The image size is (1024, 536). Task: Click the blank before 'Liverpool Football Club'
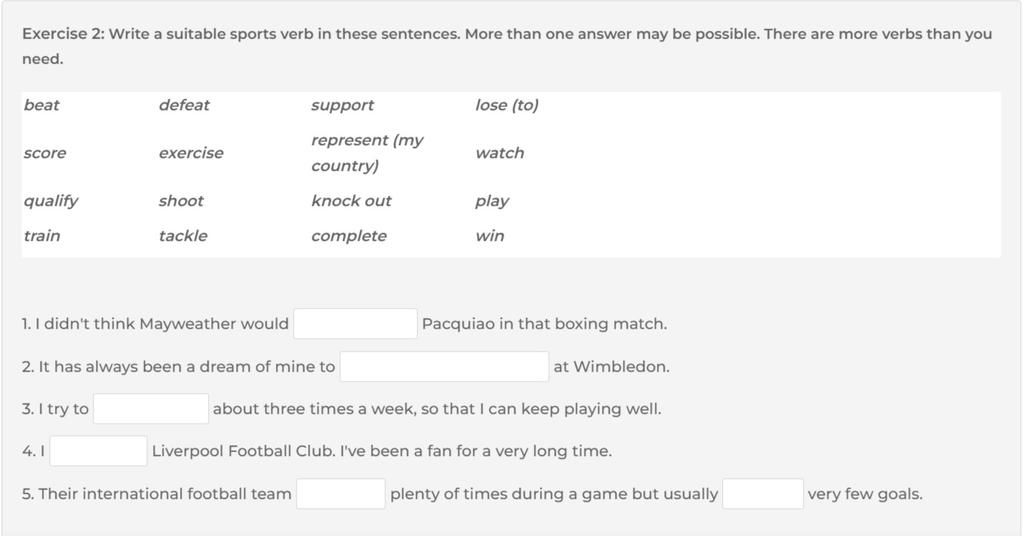coord(99,451)
